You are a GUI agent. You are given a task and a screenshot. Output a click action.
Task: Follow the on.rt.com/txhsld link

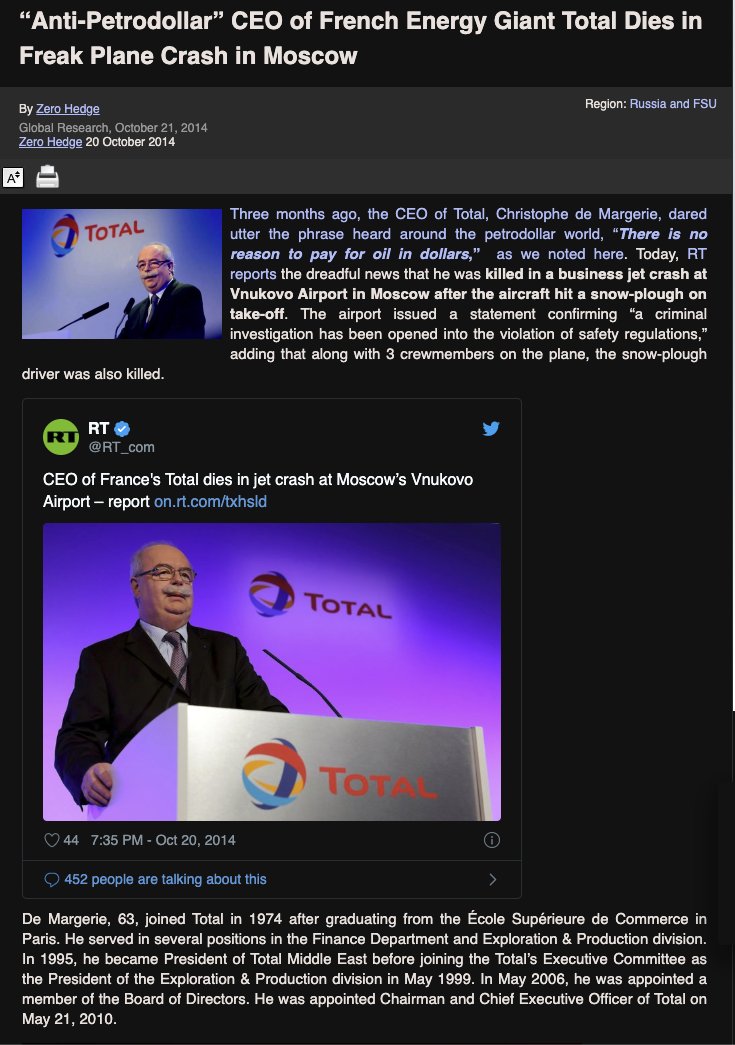tap(211, 501)
